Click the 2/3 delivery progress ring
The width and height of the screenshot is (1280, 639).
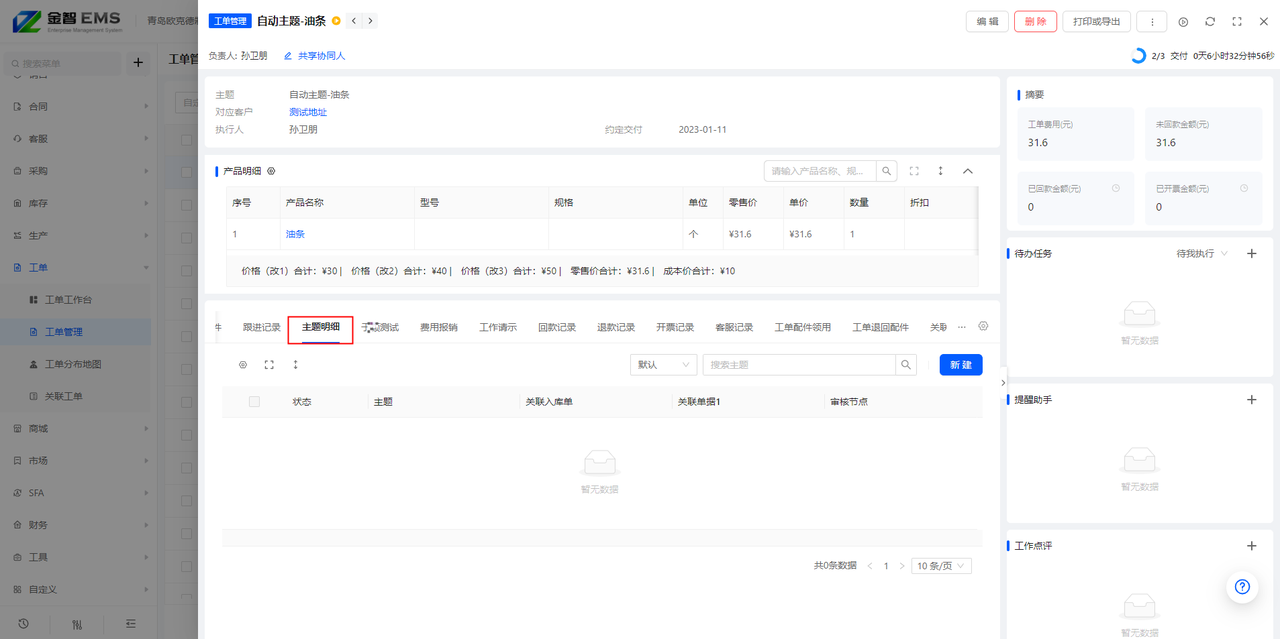(1138, 56)
